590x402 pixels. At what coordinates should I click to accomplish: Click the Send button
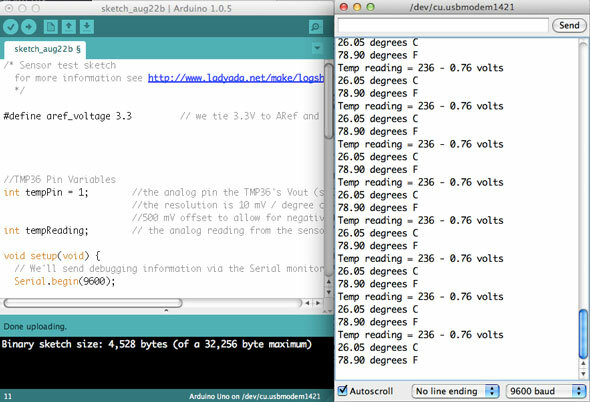point(569,25)
